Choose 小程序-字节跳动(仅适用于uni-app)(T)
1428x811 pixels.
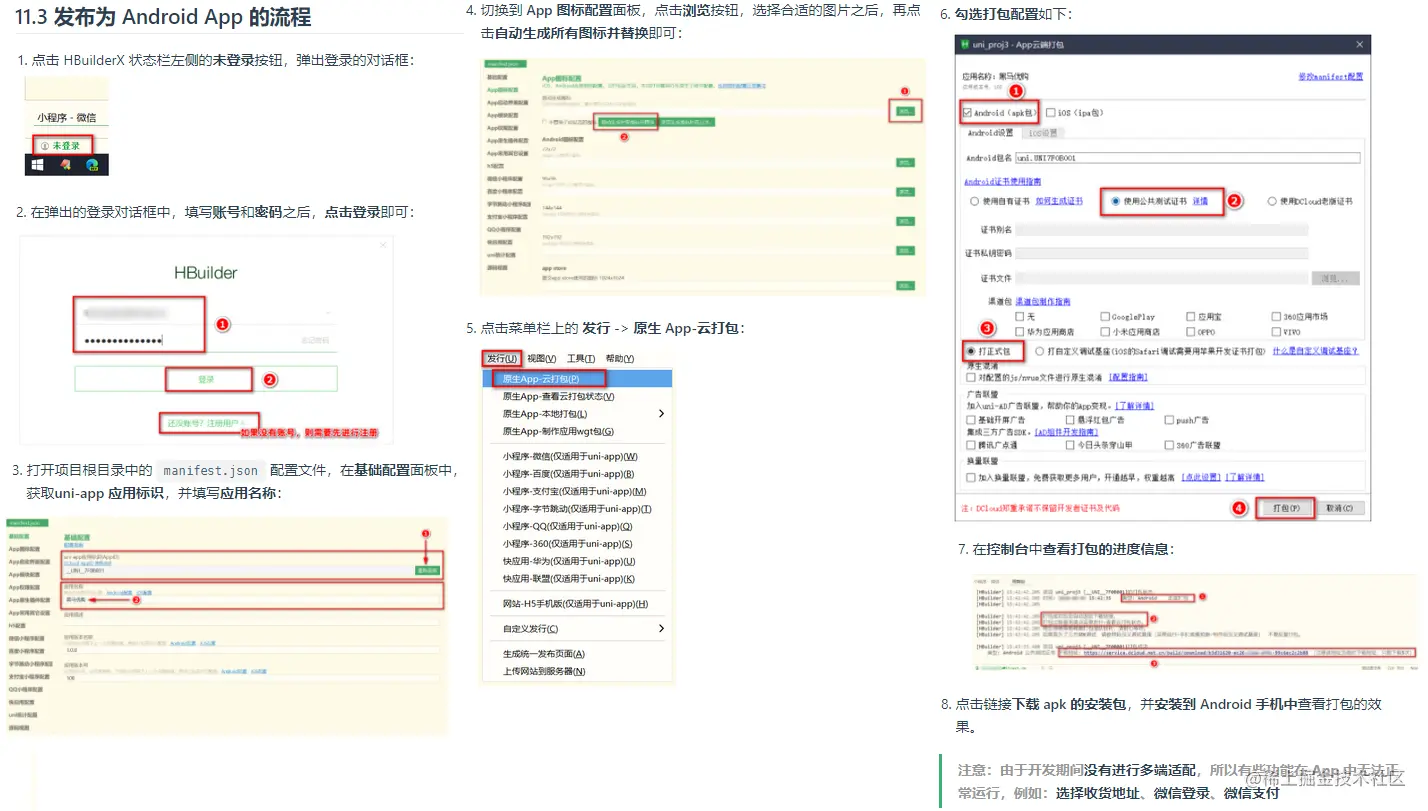[x=577, y=509]
